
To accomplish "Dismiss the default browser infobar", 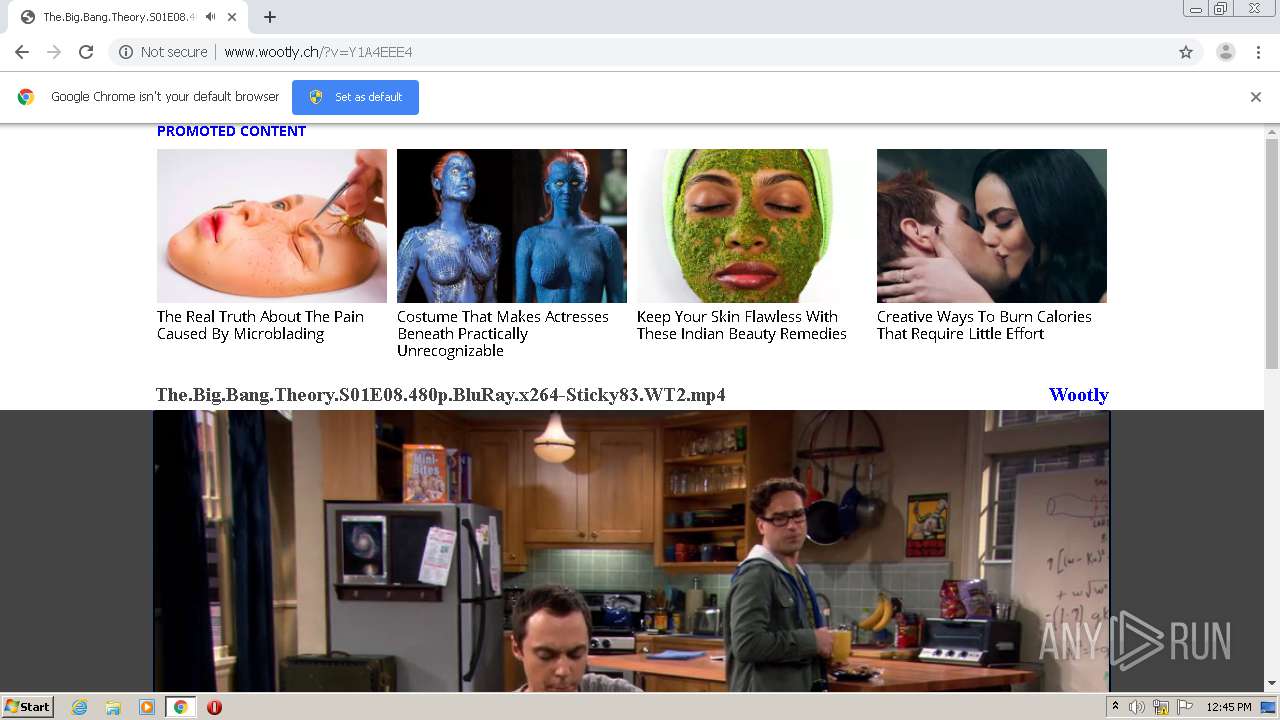I will pyautogui.click(x=1256, y=97).
